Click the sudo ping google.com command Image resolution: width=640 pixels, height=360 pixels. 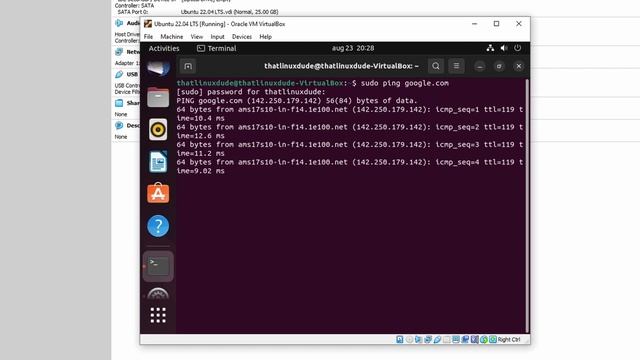coord(404,83)
